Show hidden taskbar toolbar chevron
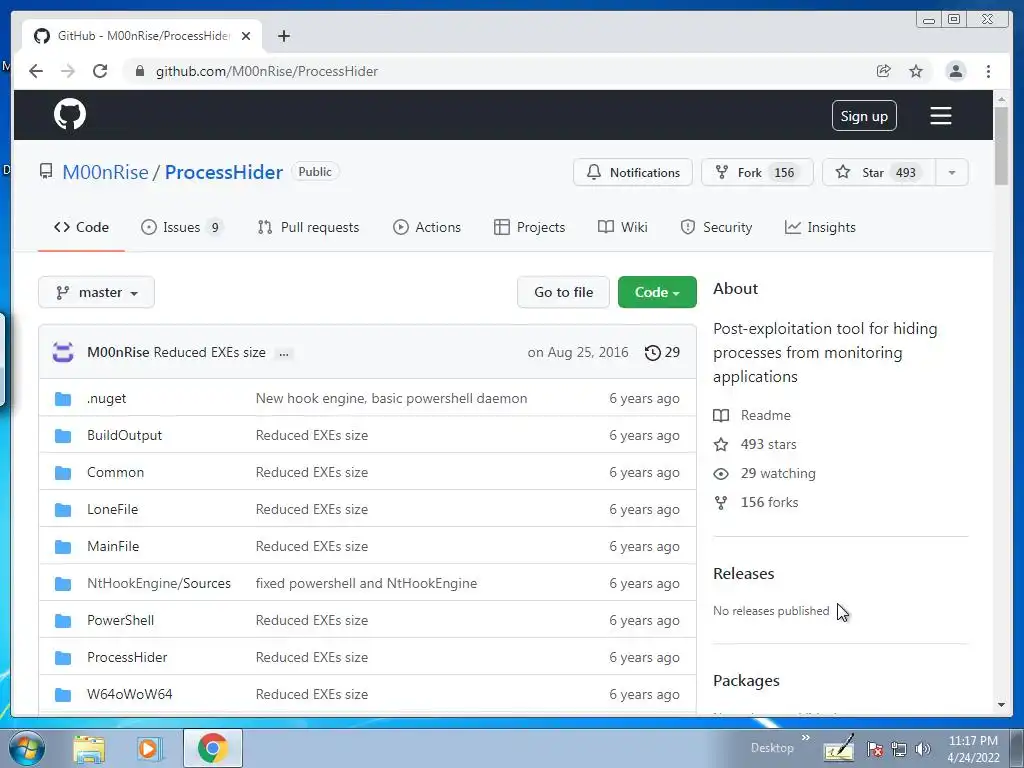The height and width of the screenshot is (768, 1024). [805, 737]
